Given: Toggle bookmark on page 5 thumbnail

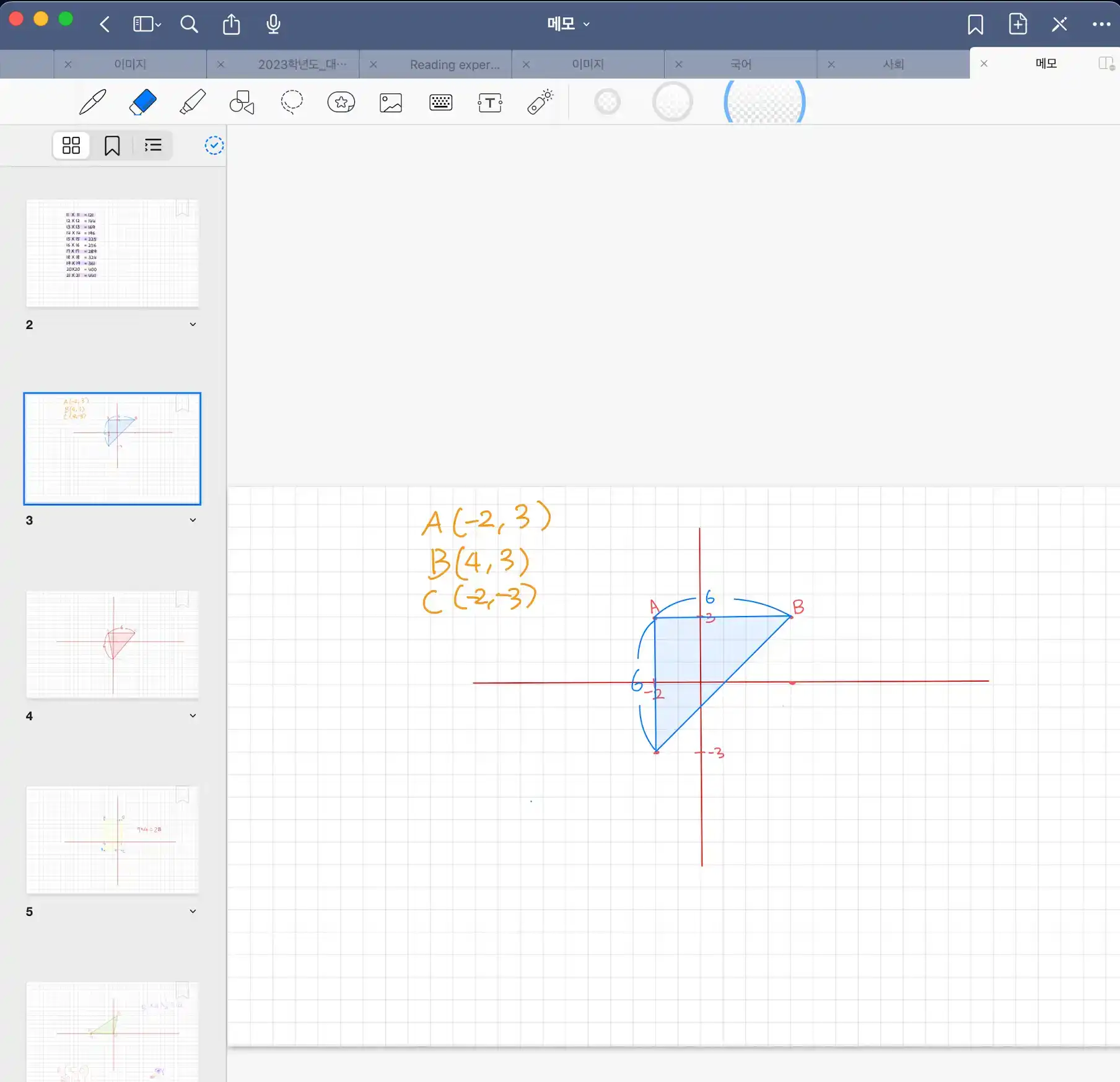Looking at the screenshot, I should click(182, 795).
